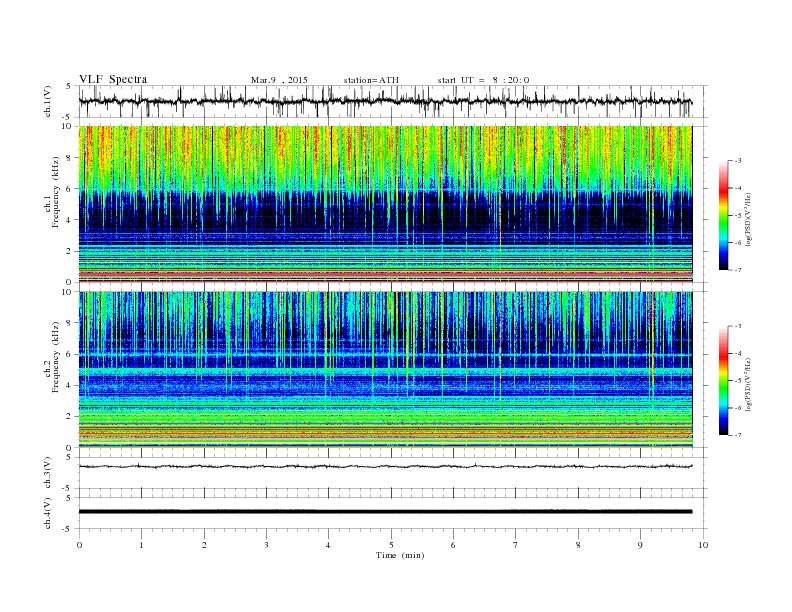This screenshot has width=792, height=612.
Task: Click the time axis tick label '10'
Action: coord(703,545)
